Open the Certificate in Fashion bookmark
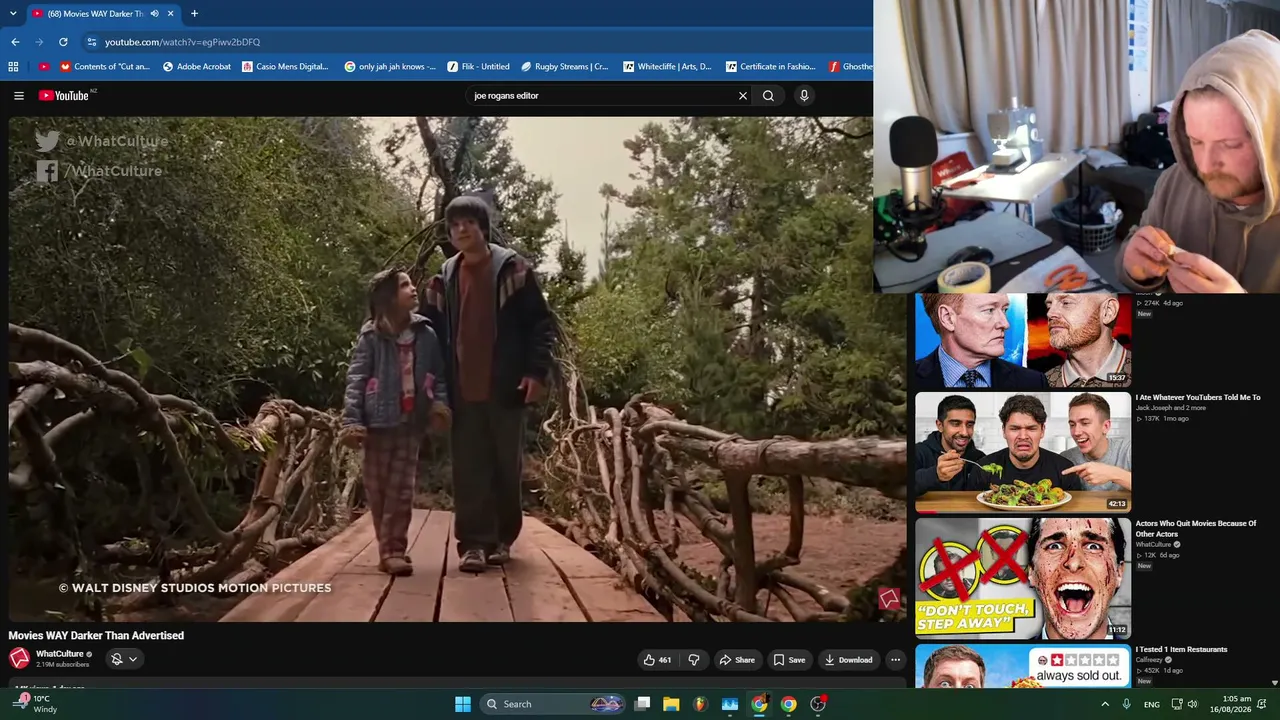1280x720 pixels. pos(771,67)
